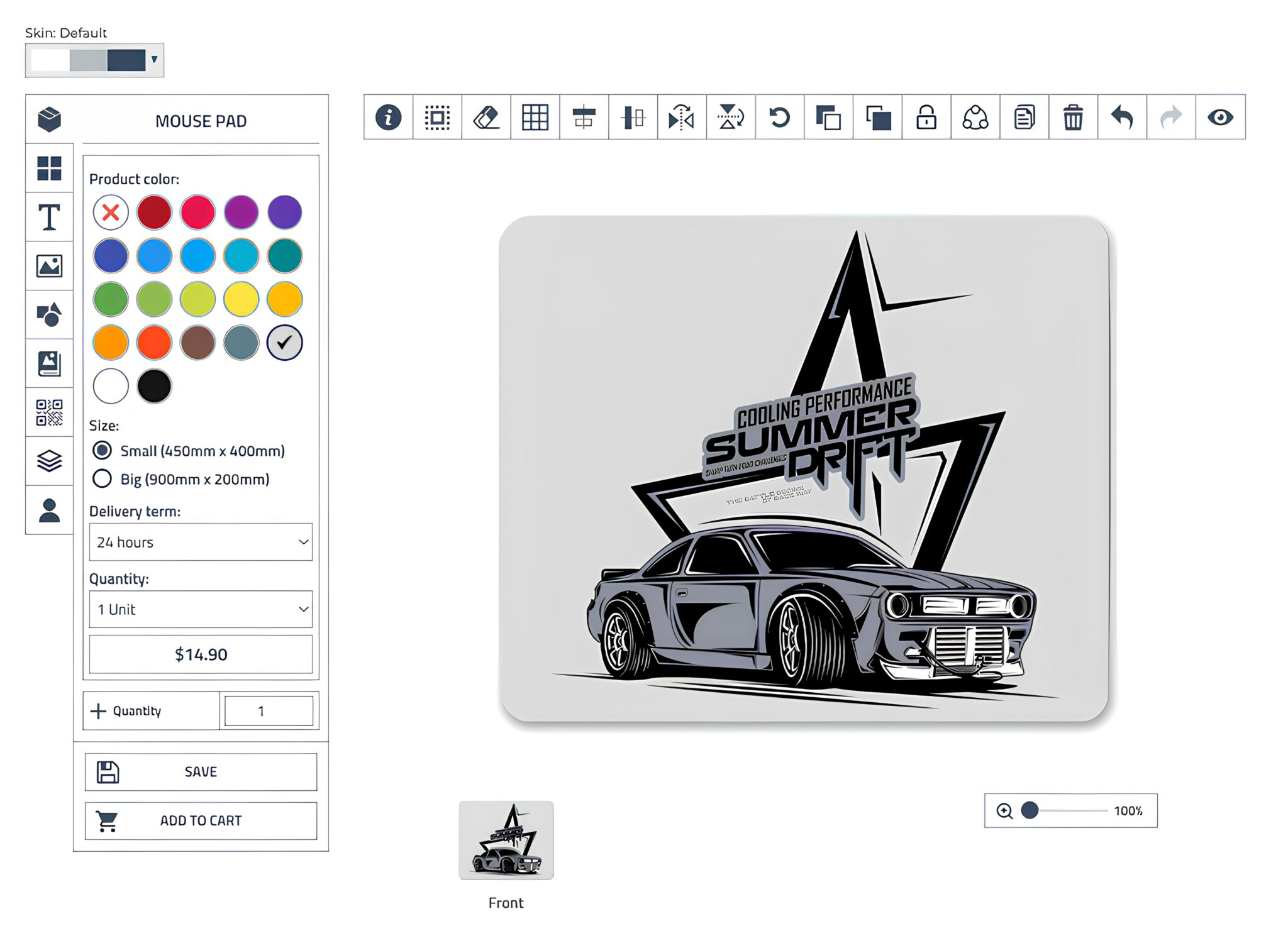Click the info icon in top toolbar
The image size is (1288, 948).
(x=388, y=118)
